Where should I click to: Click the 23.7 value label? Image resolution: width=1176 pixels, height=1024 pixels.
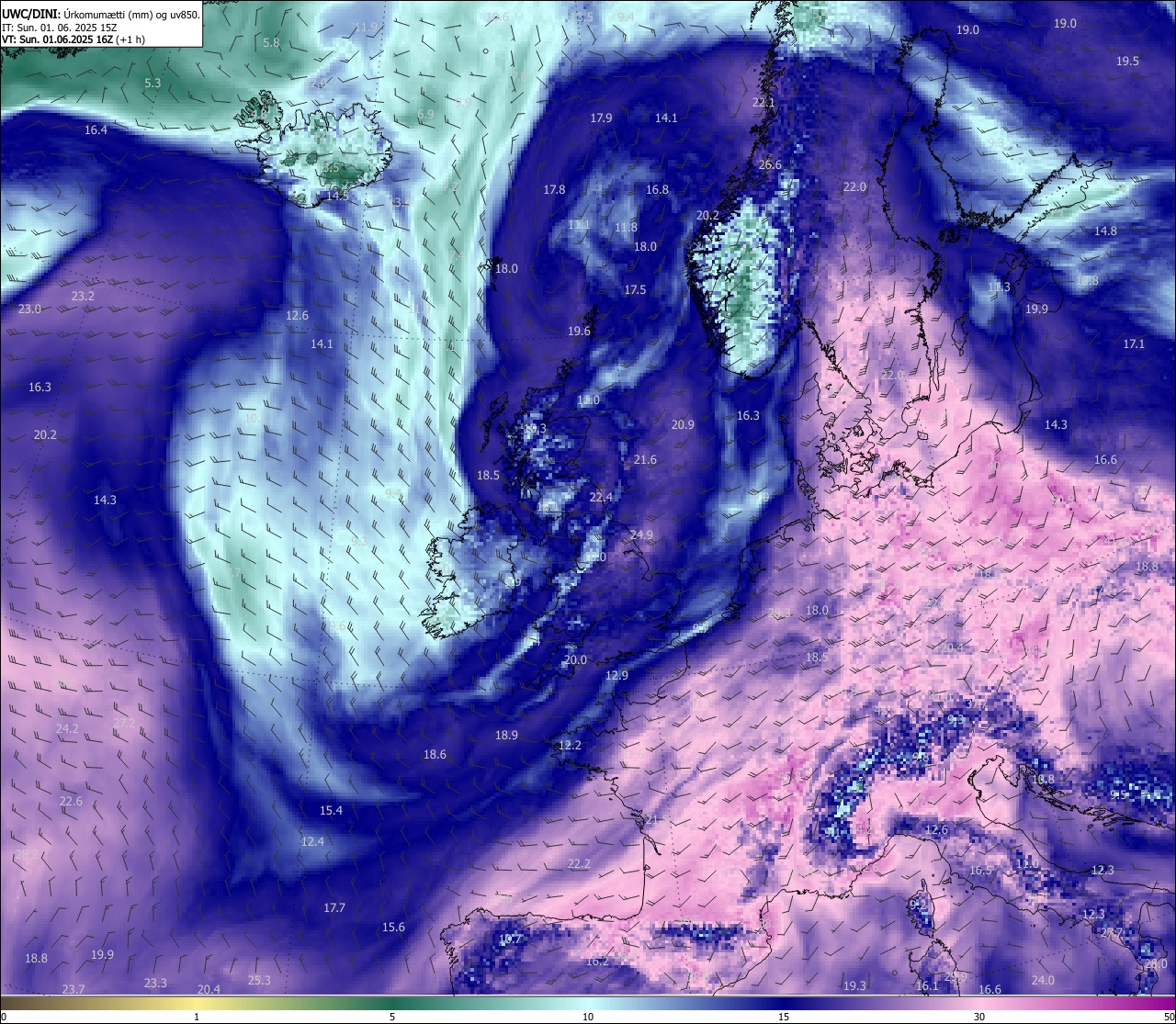73,989
